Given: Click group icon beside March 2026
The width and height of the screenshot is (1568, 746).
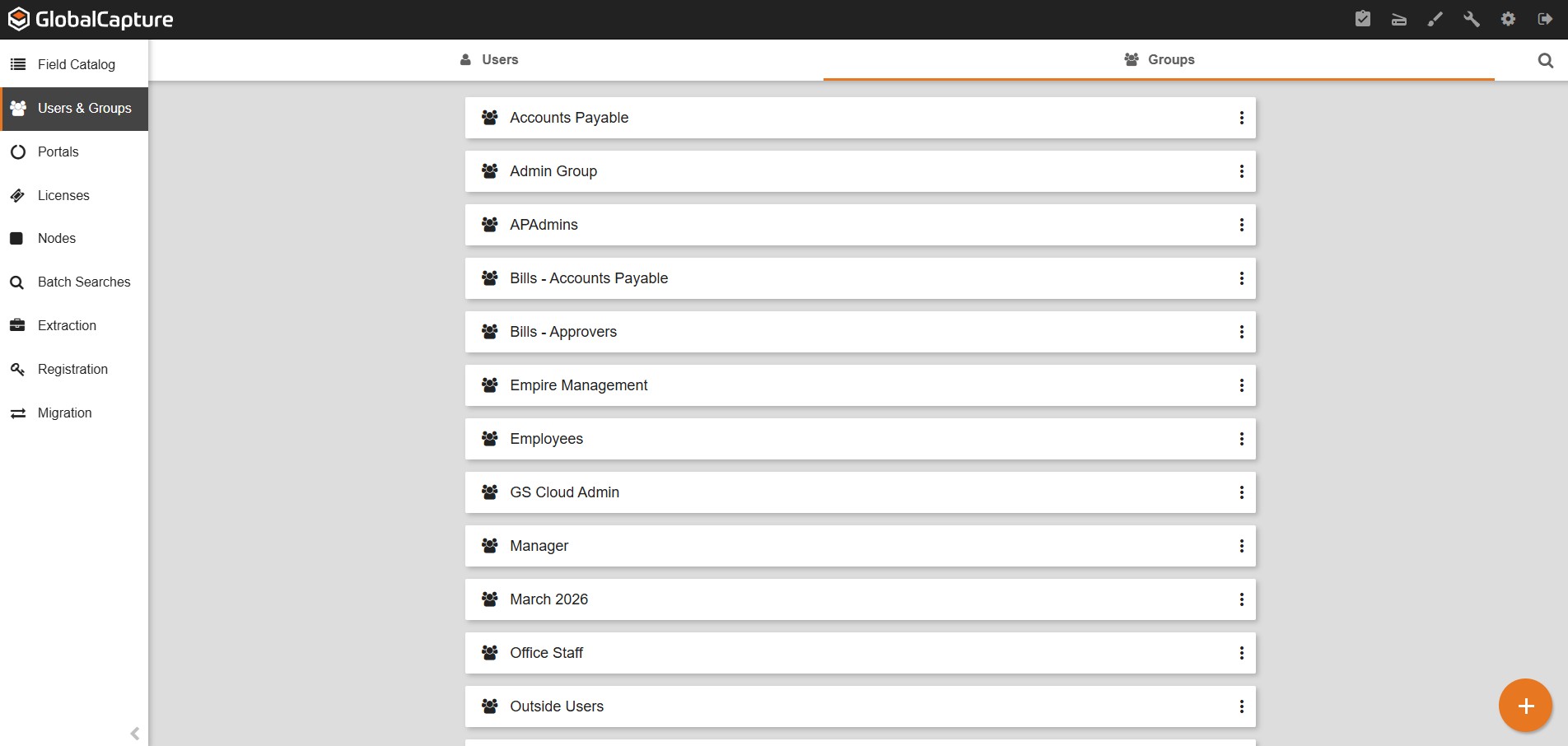Looking at the screenshot, I should (x=489, y=599).
